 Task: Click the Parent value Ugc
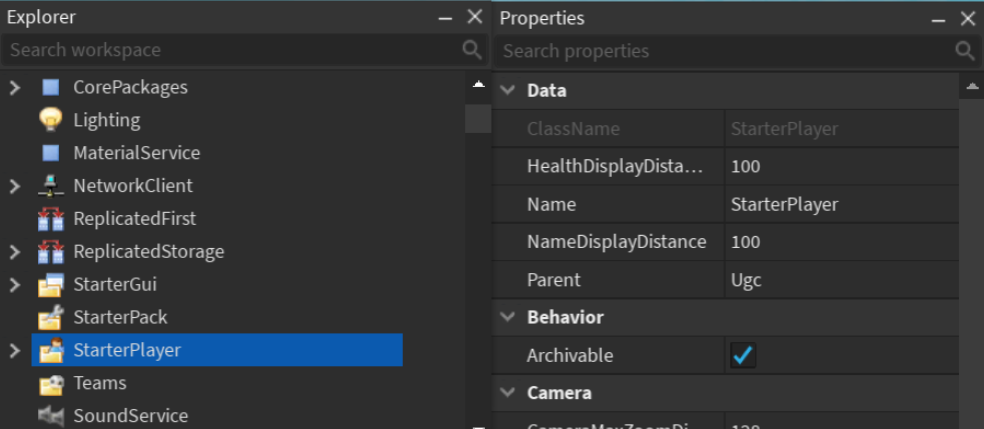click(842, 280)
